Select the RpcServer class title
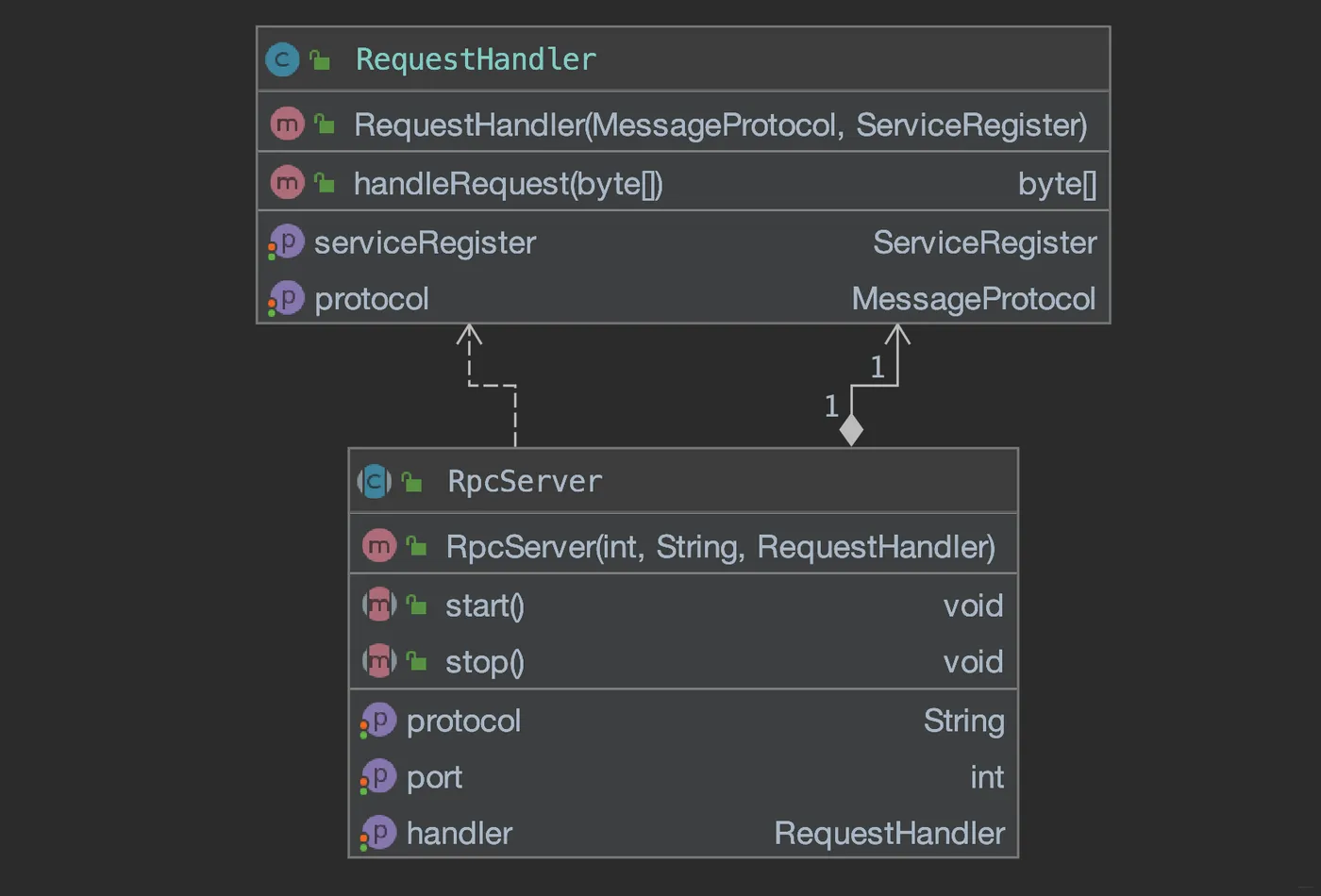This screenshot has height=896, width=1321. (x=525, y=482)
